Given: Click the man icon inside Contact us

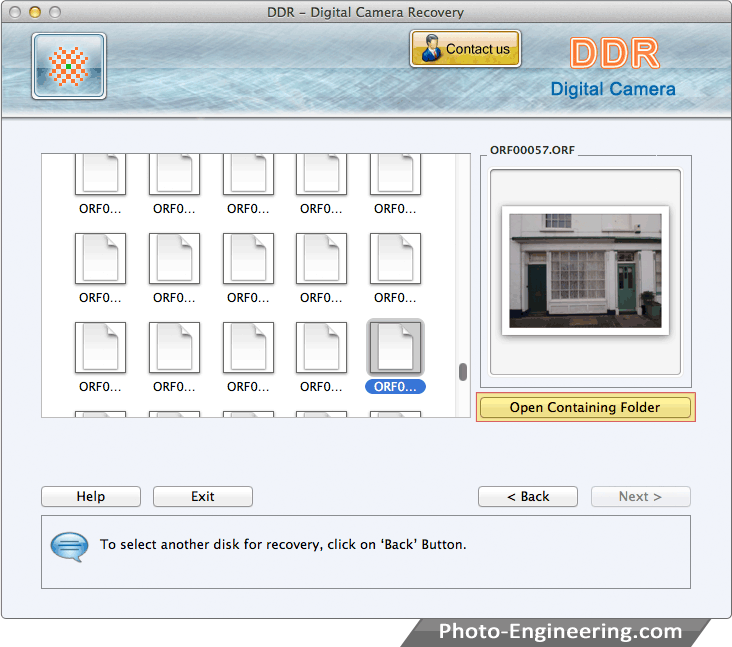Looking at the screenshot, I should [431, 48].
